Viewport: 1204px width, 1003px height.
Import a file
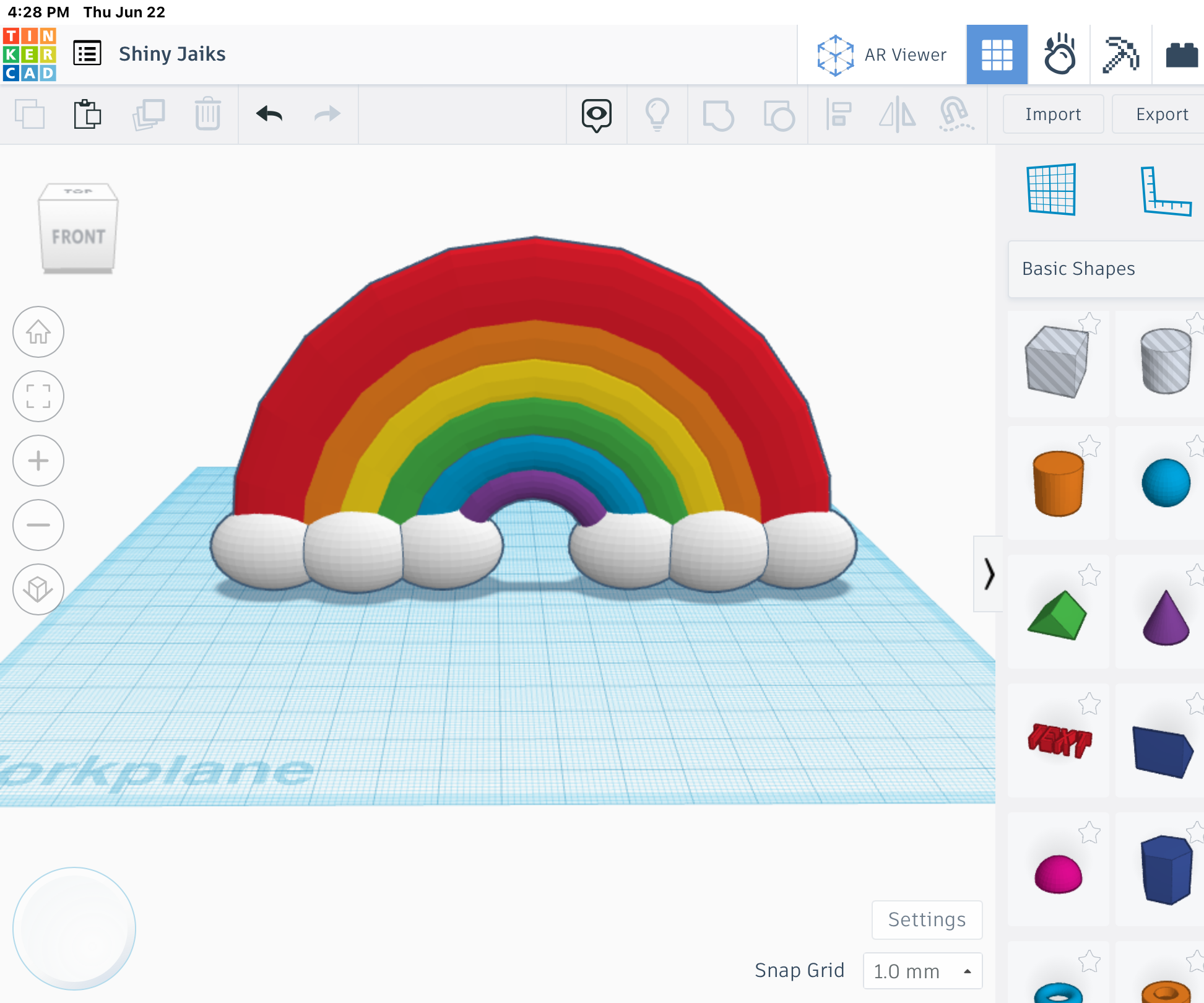[1052, 114]
